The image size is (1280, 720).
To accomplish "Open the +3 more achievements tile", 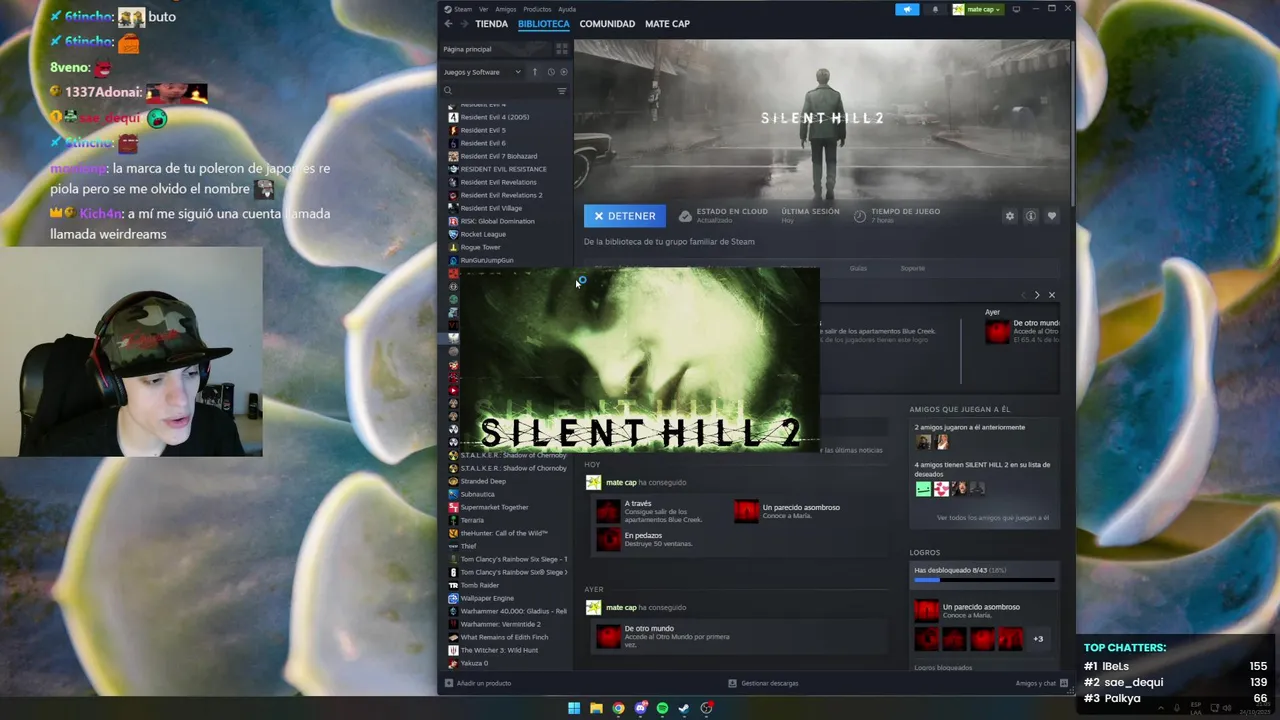I will point(1038,639).
